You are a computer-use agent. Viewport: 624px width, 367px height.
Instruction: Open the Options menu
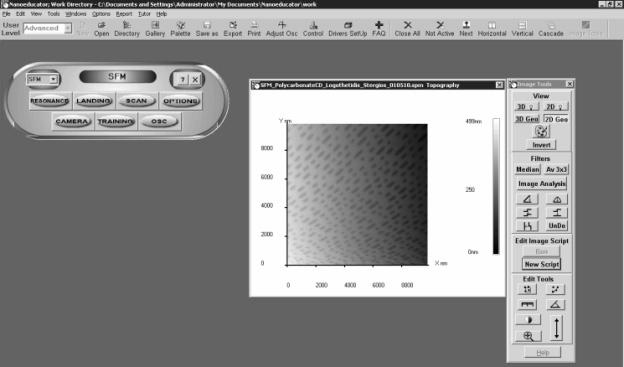point(101,14)
